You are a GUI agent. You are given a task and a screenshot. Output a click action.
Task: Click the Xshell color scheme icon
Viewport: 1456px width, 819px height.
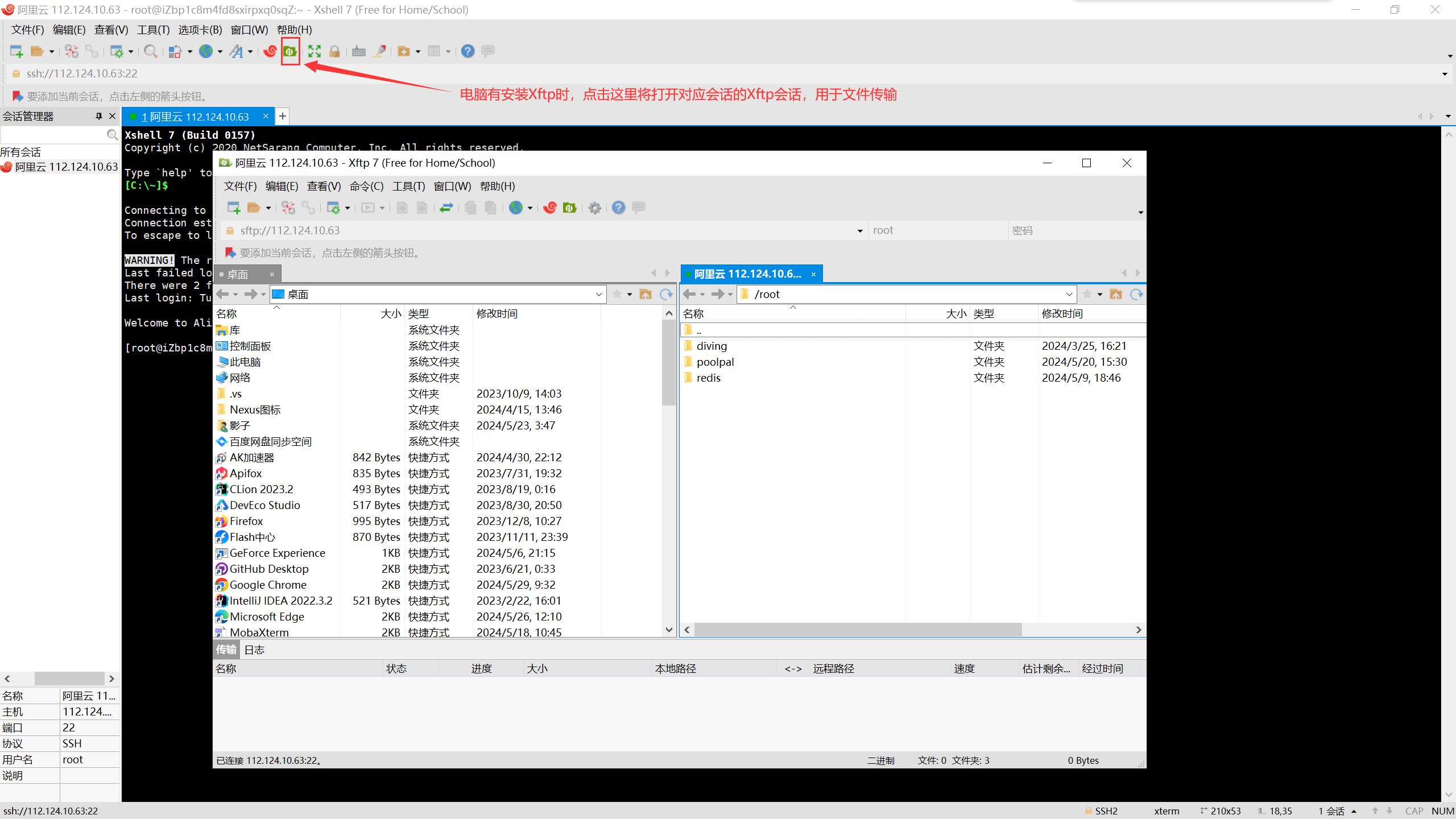click(x=175, y=52)
